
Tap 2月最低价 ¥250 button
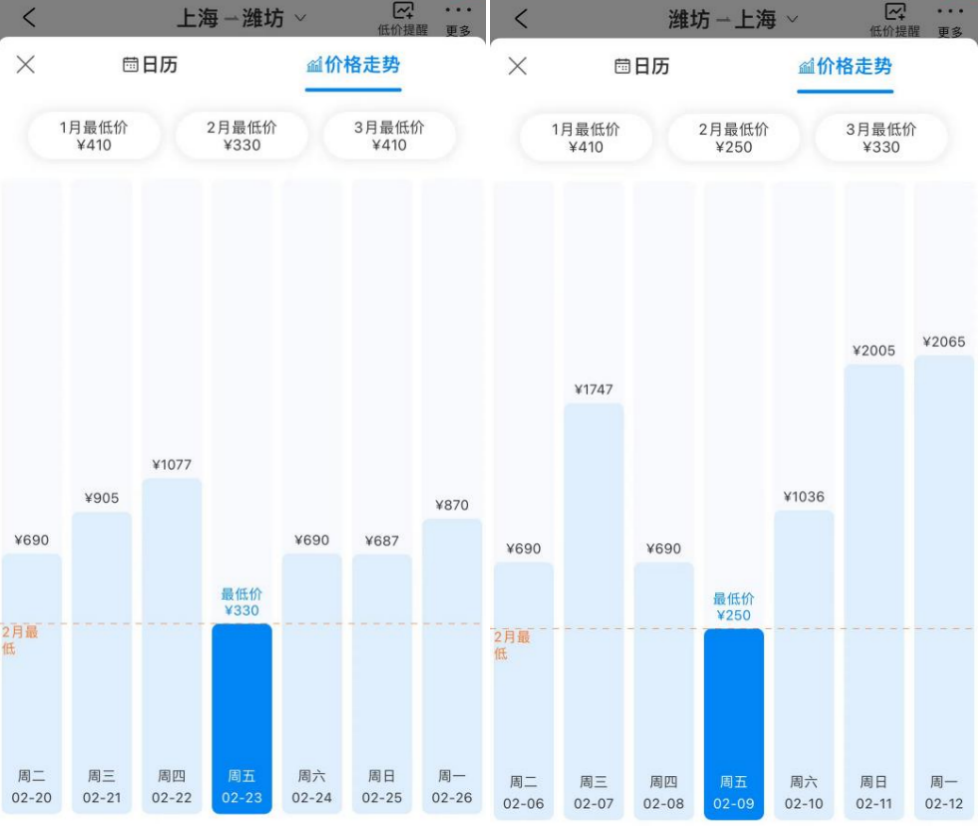[x=733, y=138]
